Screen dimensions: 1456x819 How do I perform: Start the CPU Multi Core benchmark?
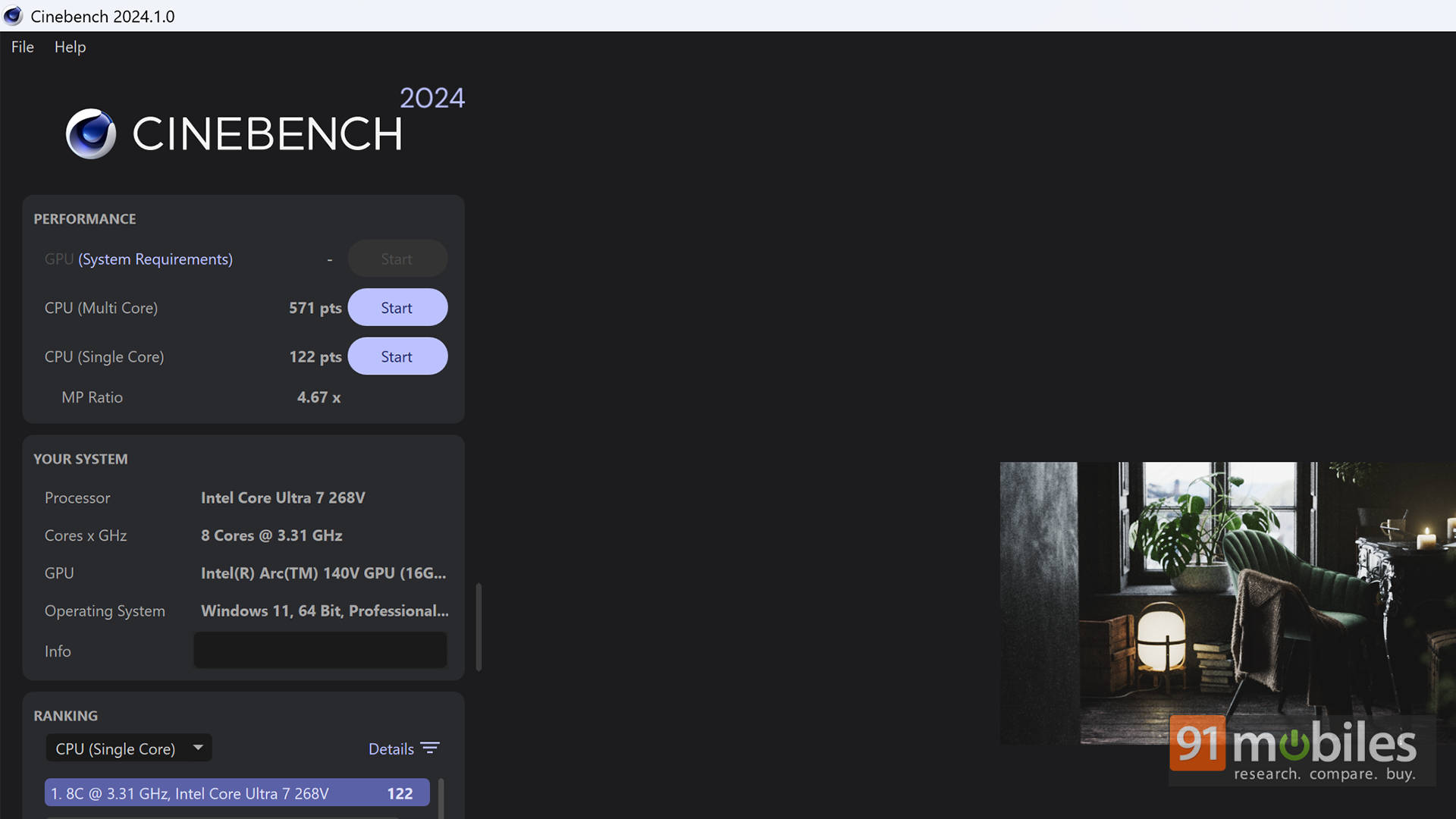click(x=397, y=308)
